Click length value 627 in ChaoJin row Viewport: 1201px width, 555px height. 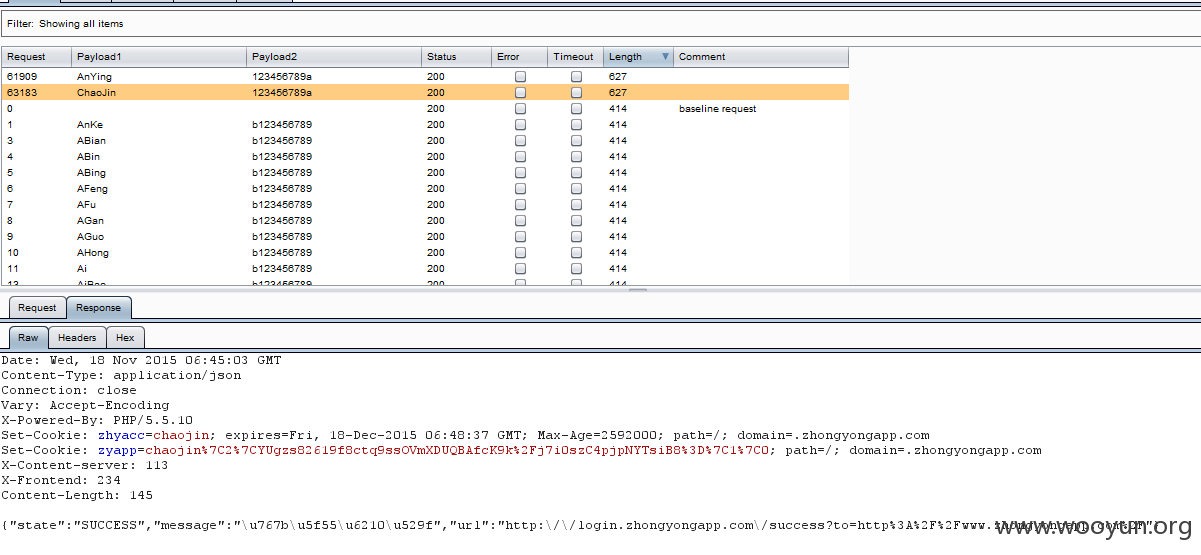[x=617, y=93]
